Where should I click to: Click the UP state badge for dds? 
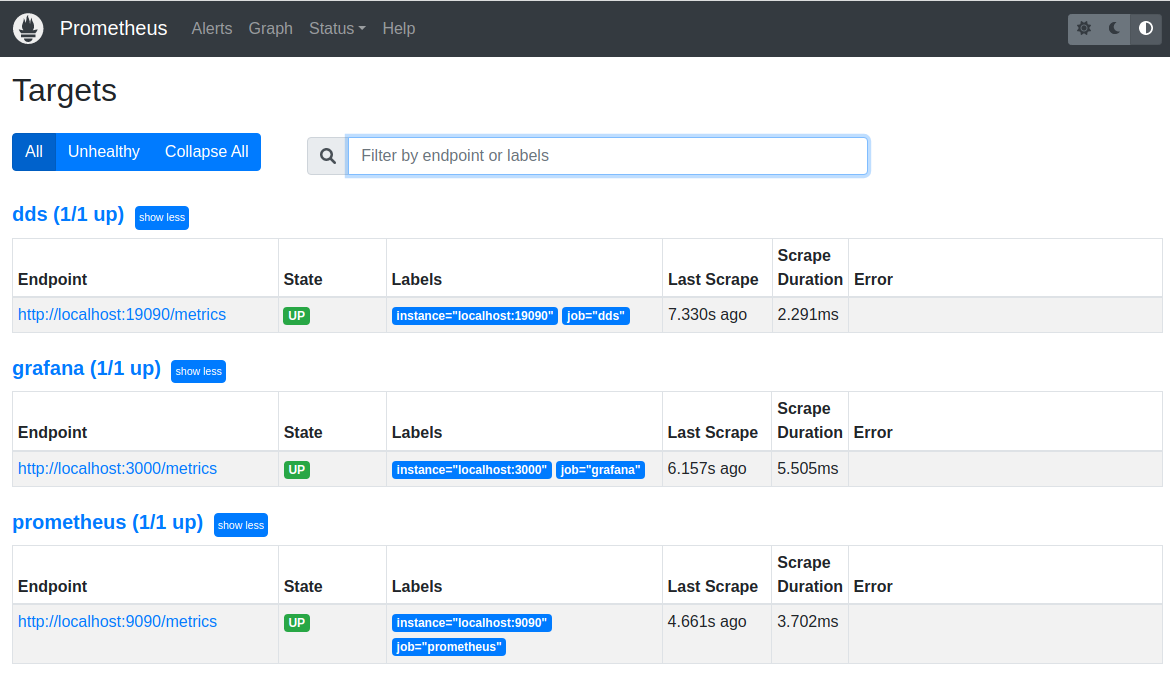[x=297, y=316]
